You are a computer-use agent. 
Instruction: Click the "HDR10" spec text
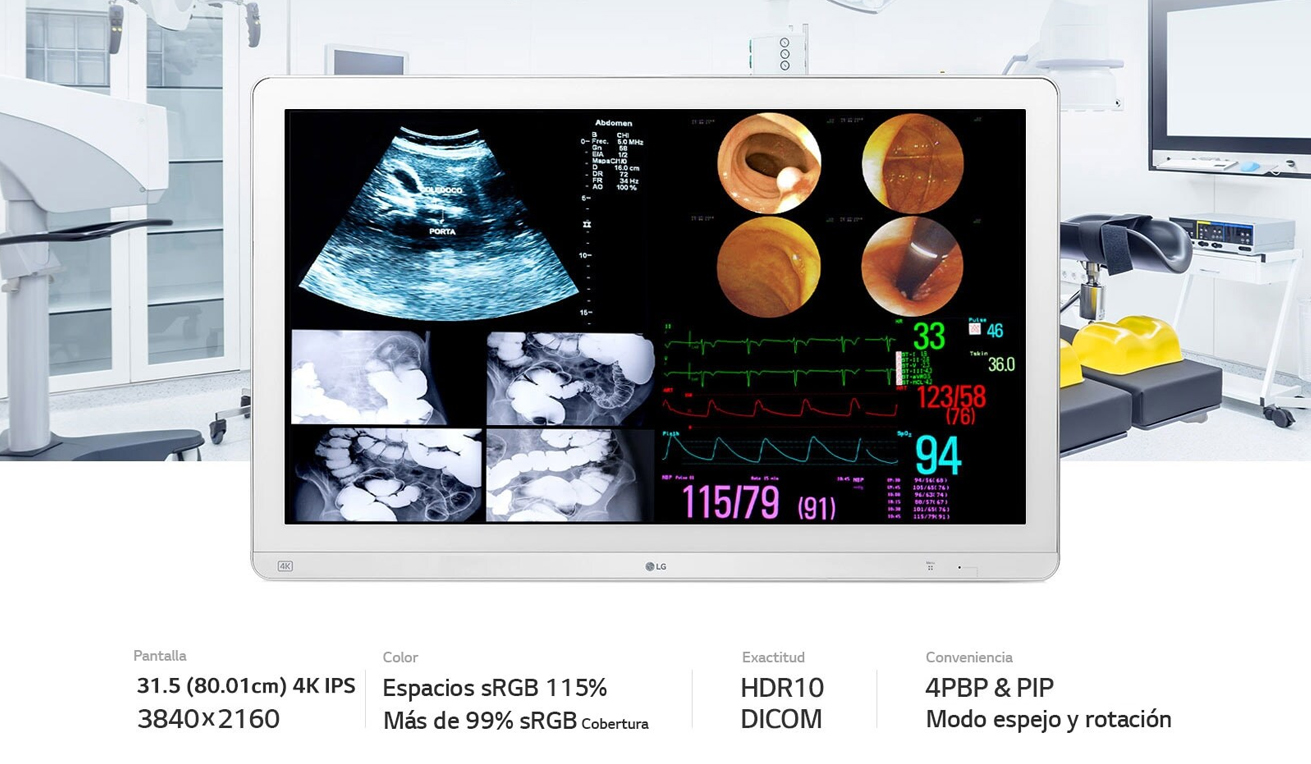(x=782, y=688)
